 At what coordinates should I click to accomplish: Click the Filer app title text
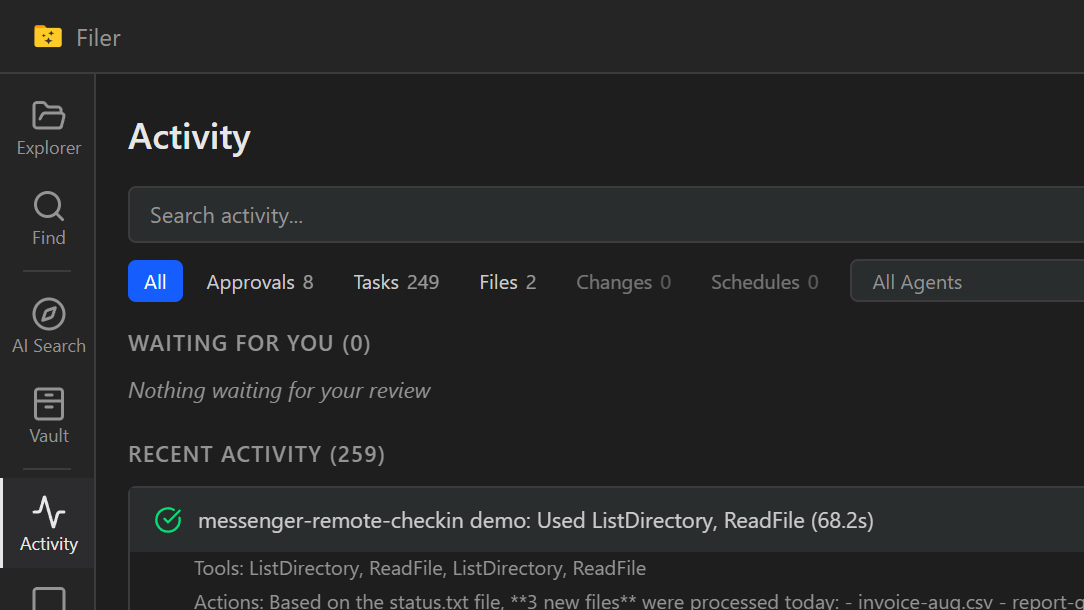[x=98, y=38]
